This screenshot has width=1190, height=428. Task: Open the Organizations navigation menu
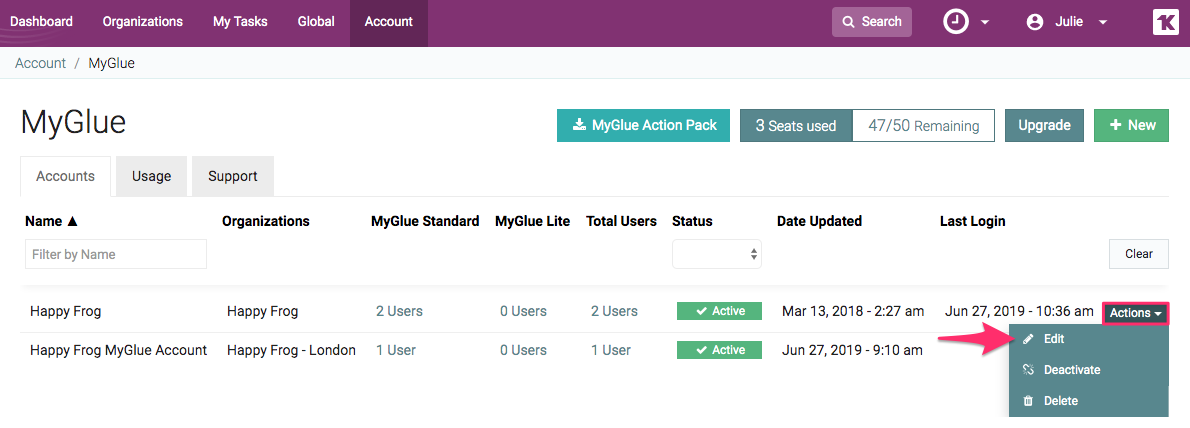pyautogui.click(x=143, y=22)
